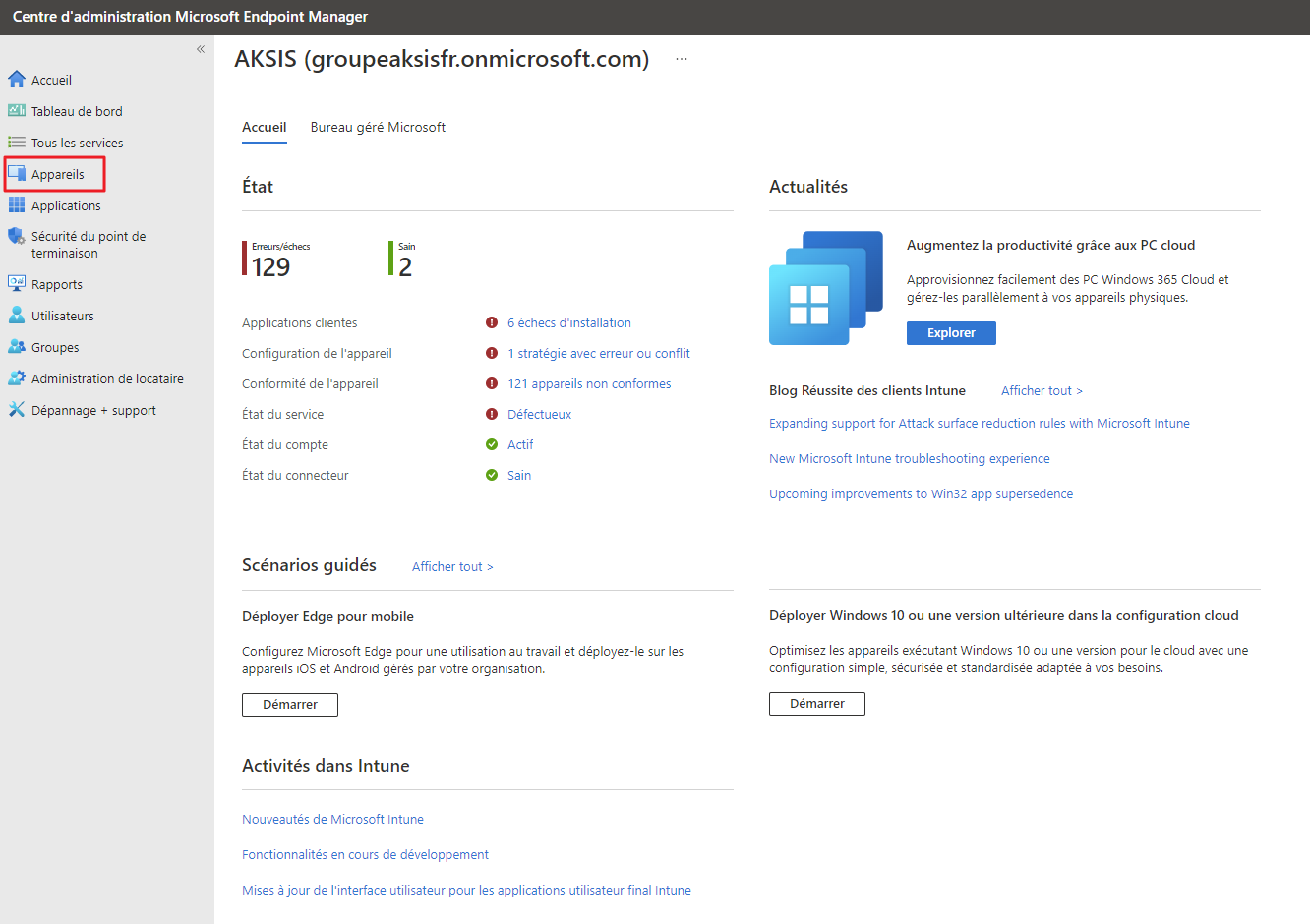This screenshot has width=1310, height=924.
Task: Switch to the Bureau géré Microsoft tab
Action: click(378, 127)
